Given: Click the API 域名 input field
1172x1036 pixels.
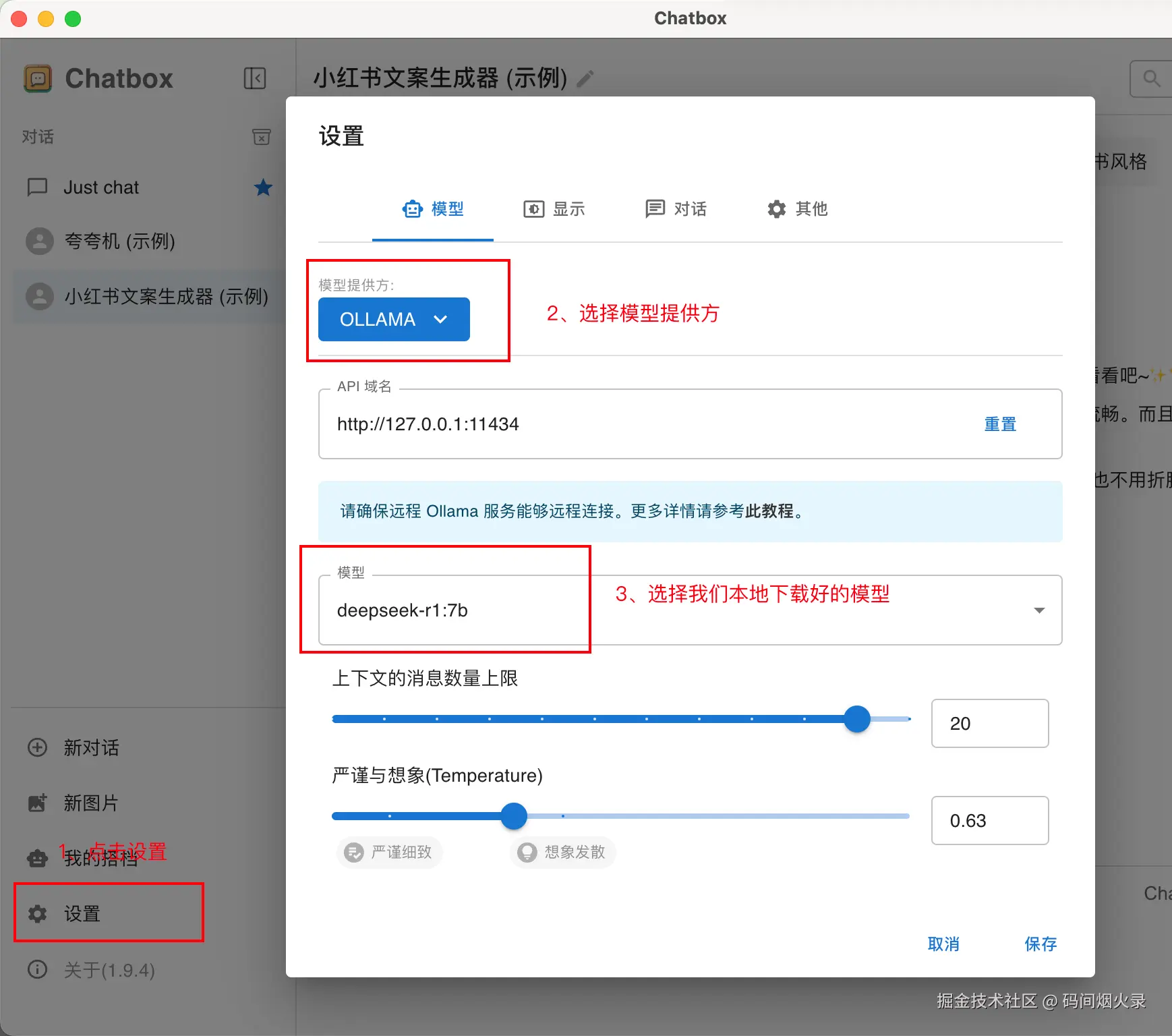Looking at the screenshot, I should coord(691,424).
